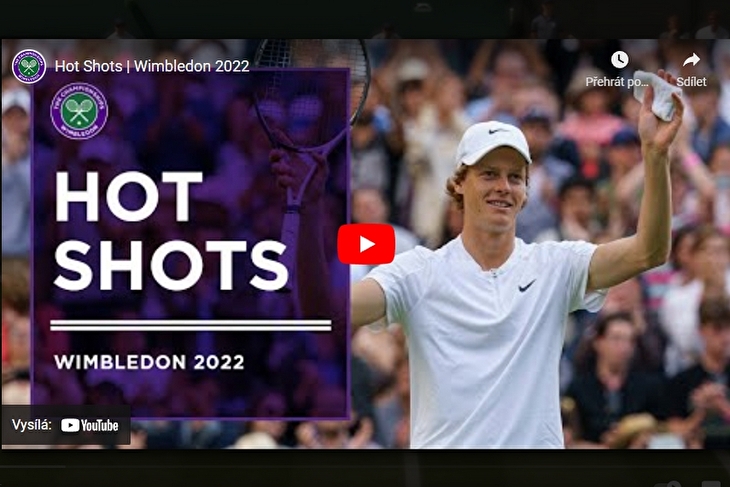
Task: Click the Watch later clock icon
Action: coord(619,60)
